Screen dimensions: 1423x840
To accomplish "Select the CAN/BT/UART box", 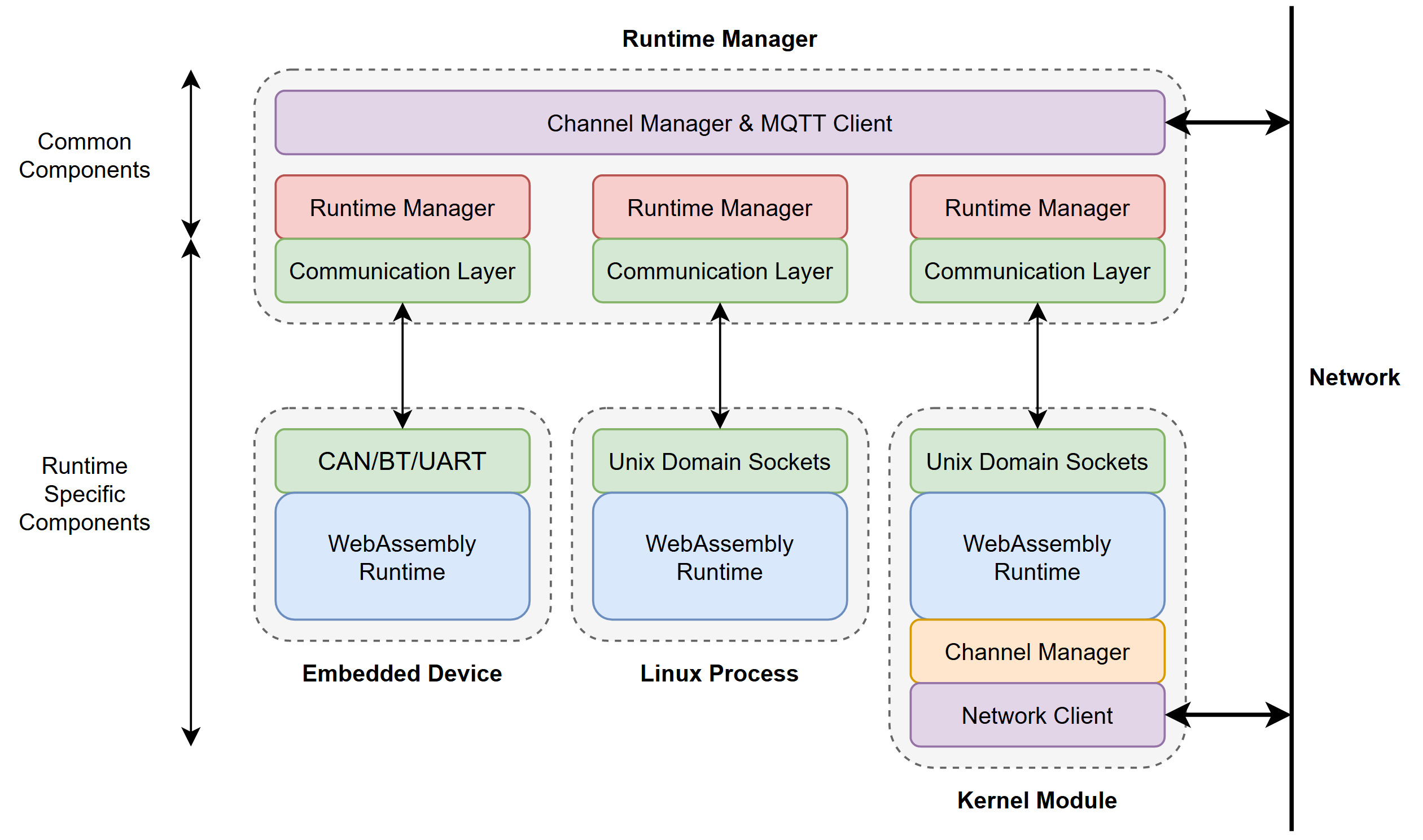I will pos(402,461).
